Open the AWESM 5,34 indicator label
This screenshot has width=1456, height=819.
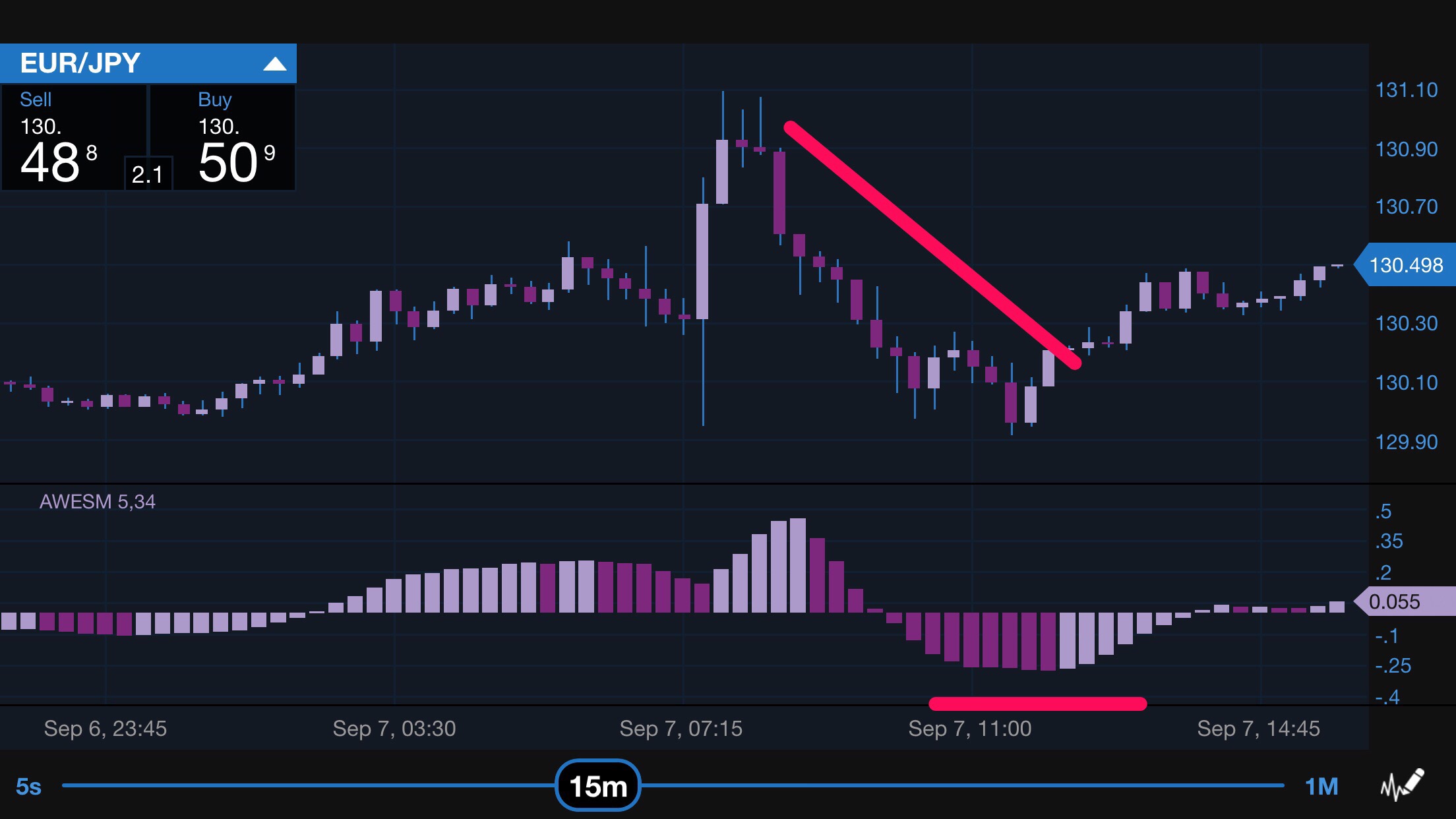(x=98, y=502)
